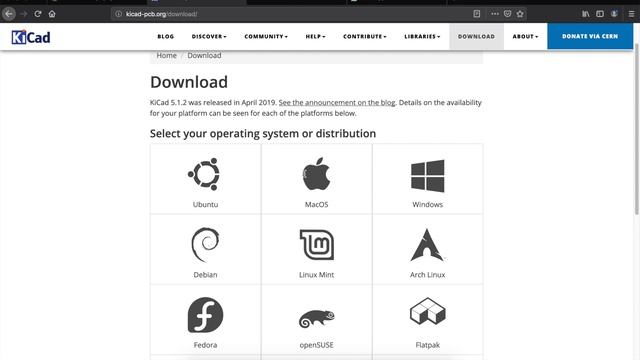Expand the Libraries dropdown menu
Image resolution: width=640 pixels, height=360 pixels.
coord(422,36)
